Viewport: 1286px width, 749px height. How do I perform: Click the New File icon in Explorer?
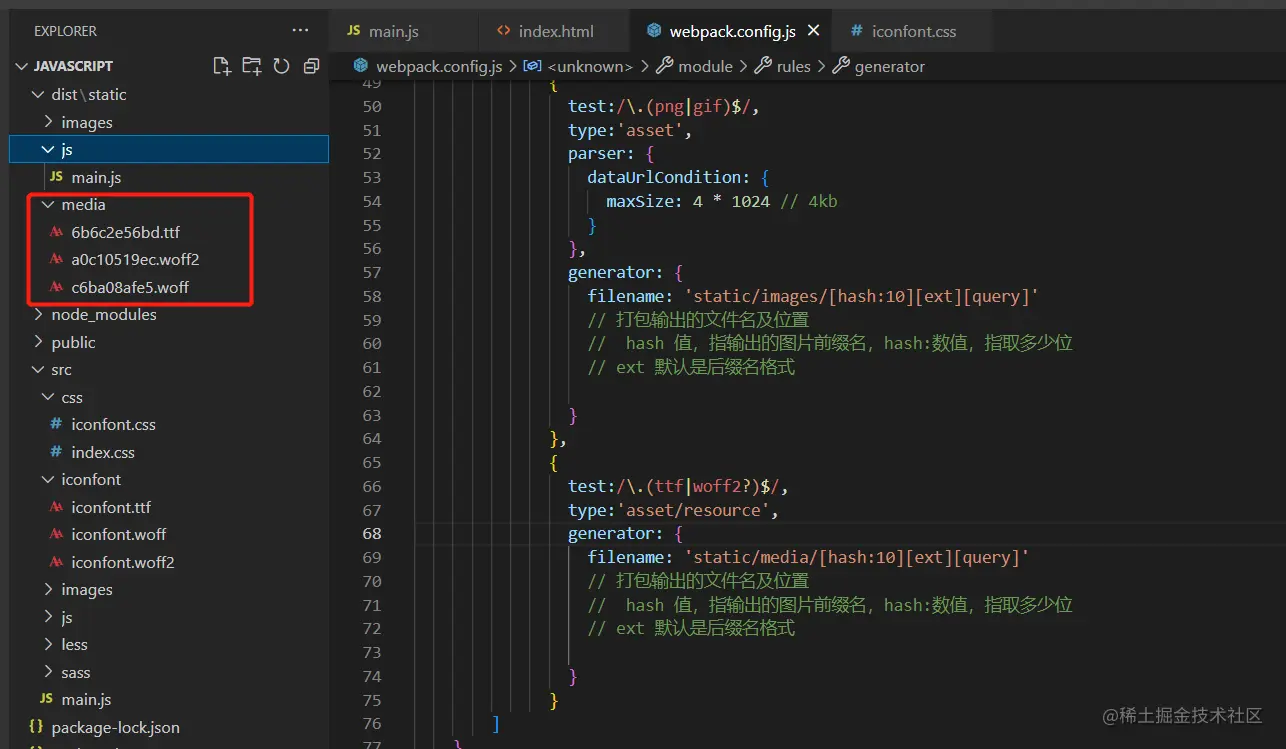tap(222, 66)
